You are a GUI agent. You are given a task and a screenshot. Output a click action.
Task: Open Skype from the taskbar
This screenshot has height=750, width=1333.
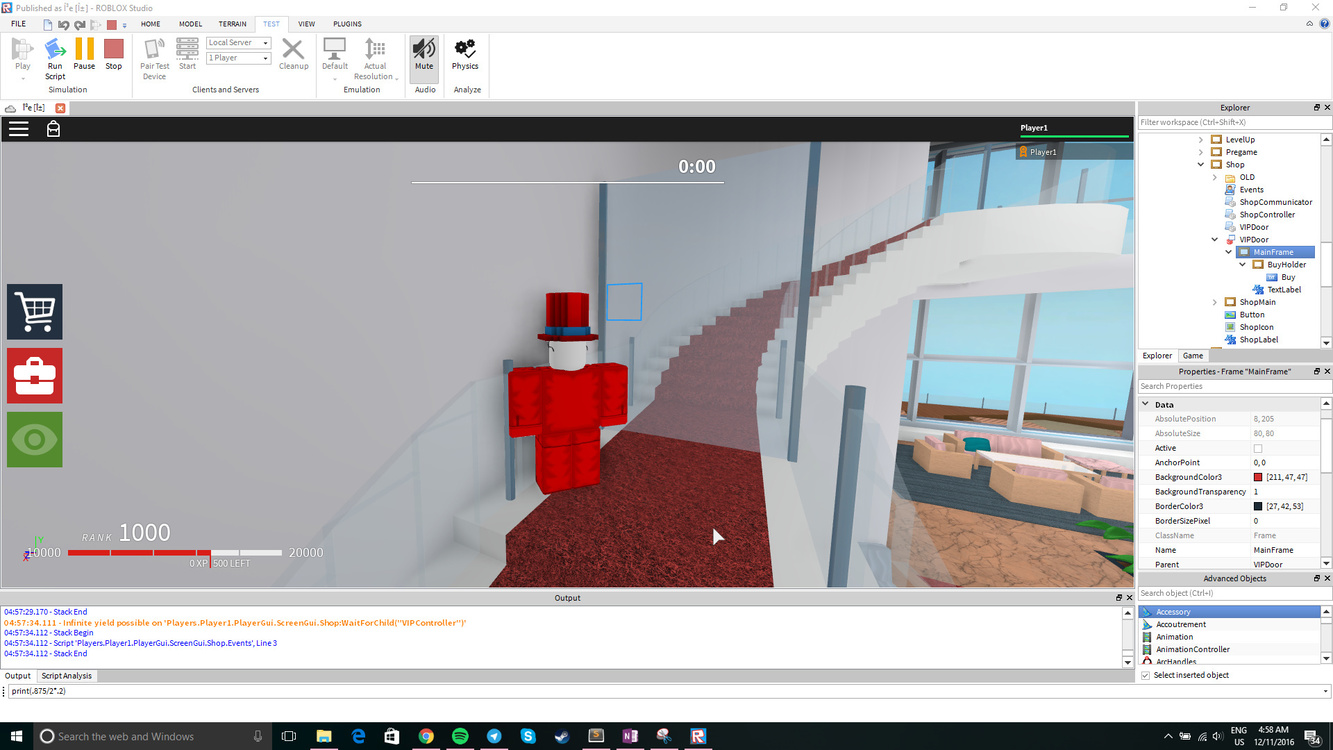528,736
